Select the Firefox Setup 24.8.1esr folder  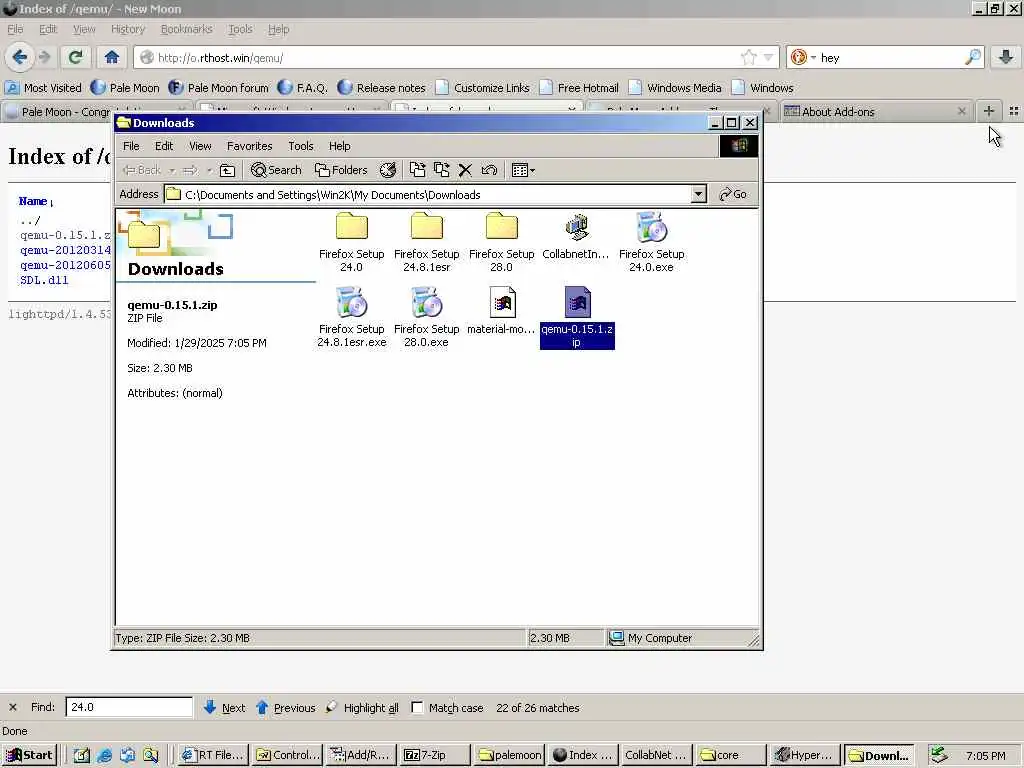pos(426,242)
